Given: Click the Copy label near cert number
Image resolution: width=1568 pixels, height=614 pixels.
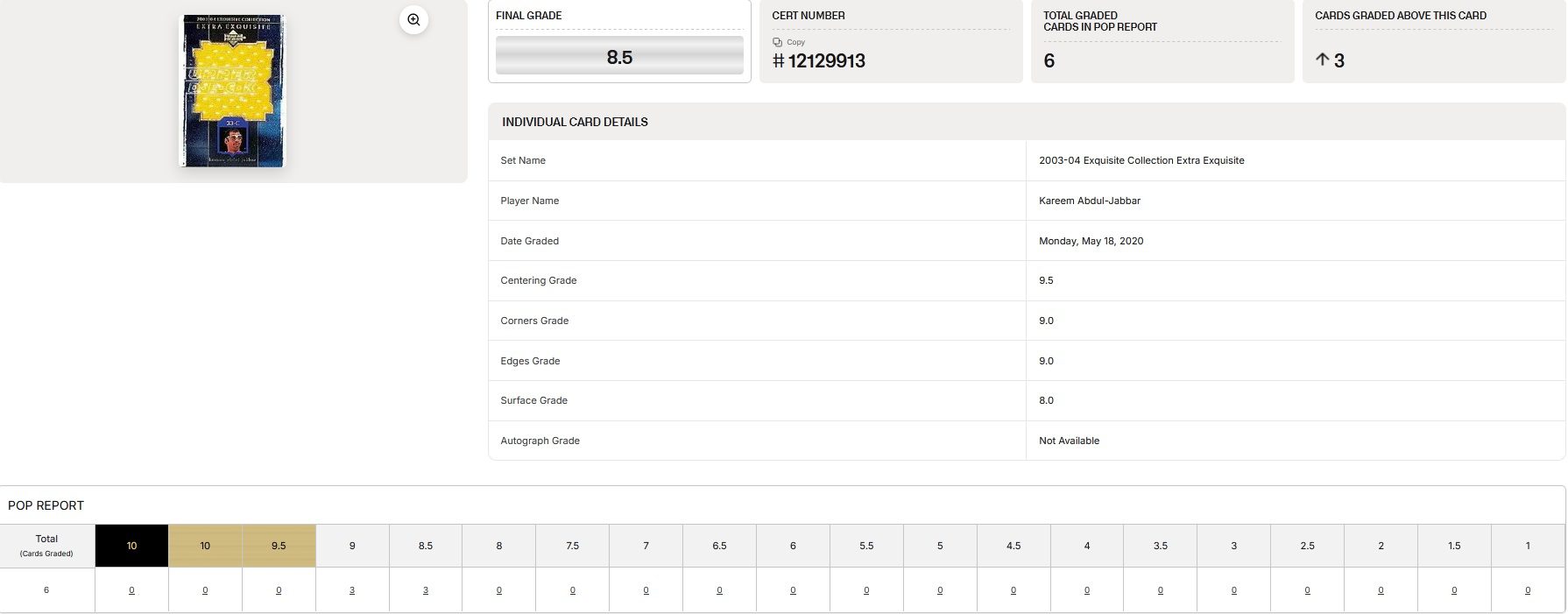Looking at the screenshot, I should (x=795, y=42).
